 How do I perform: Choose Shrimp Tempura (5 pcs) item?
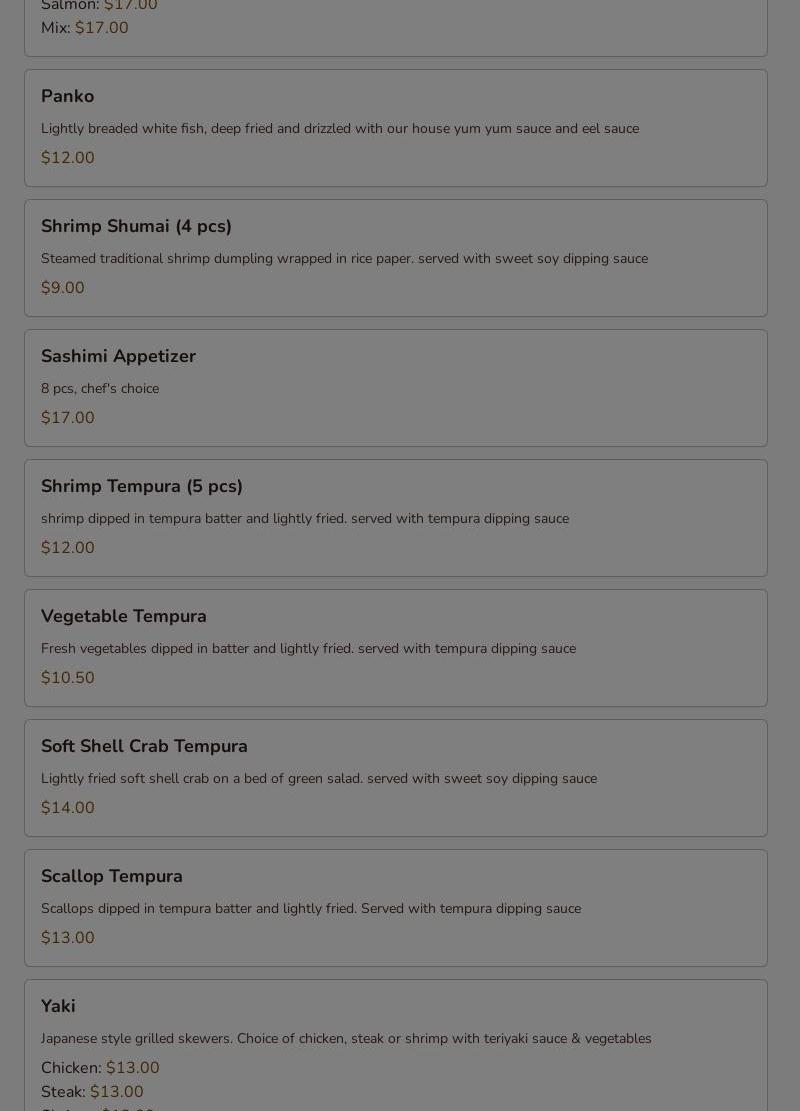(142, 486)
